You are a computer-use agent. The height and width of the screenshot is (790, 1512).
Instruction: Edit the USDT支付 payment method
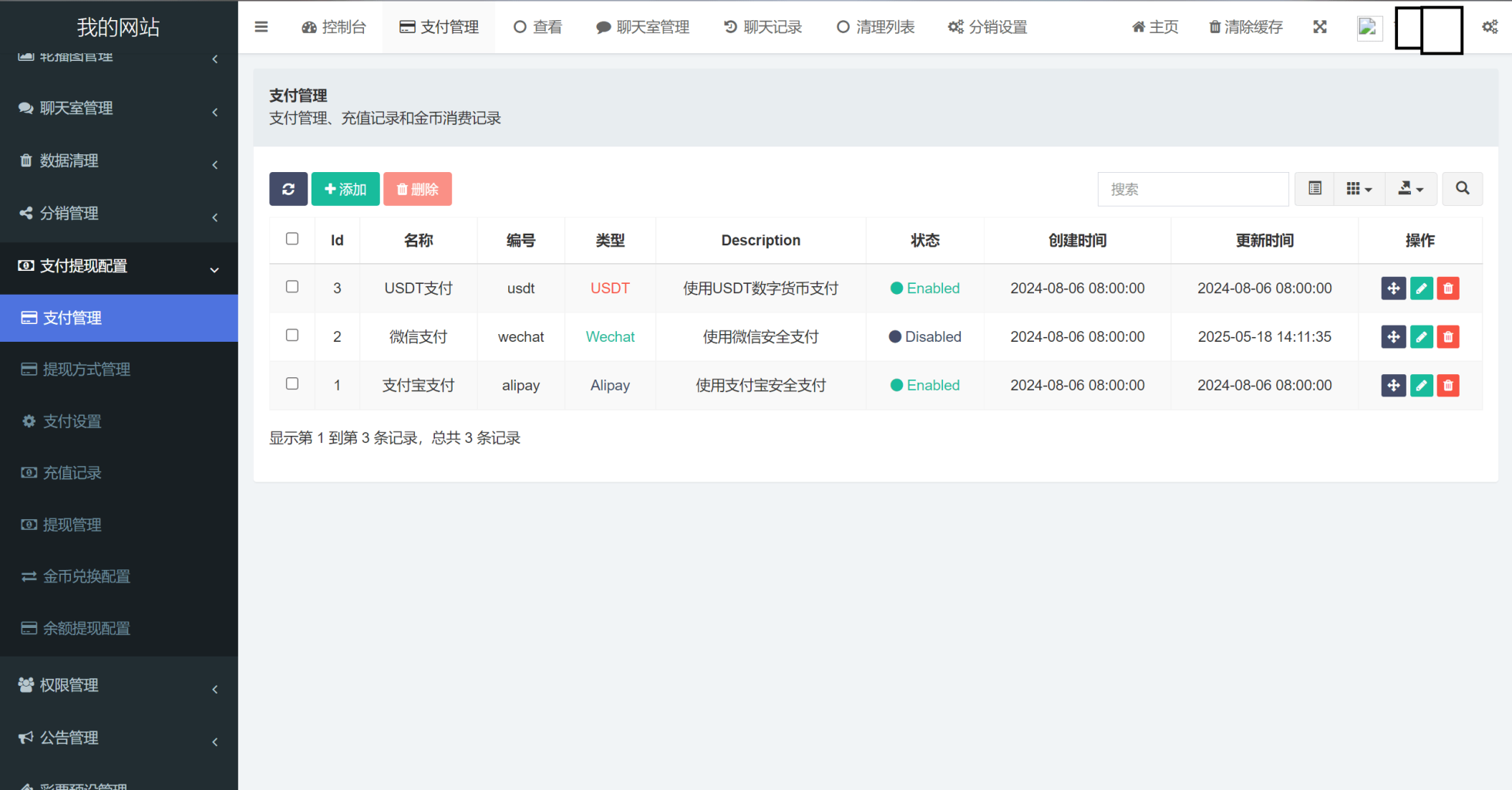[x=1421, y=288]
